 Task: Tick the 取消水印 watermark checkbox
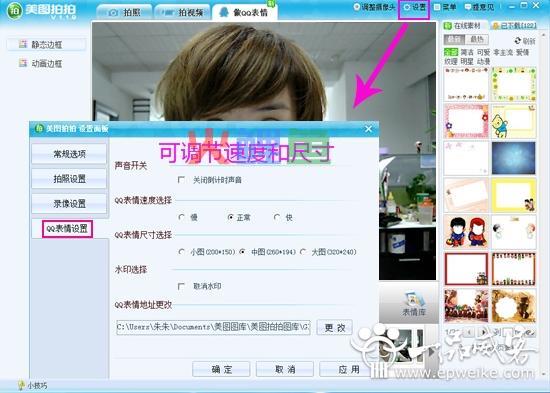pyautogui.click(x=181, y=286)
